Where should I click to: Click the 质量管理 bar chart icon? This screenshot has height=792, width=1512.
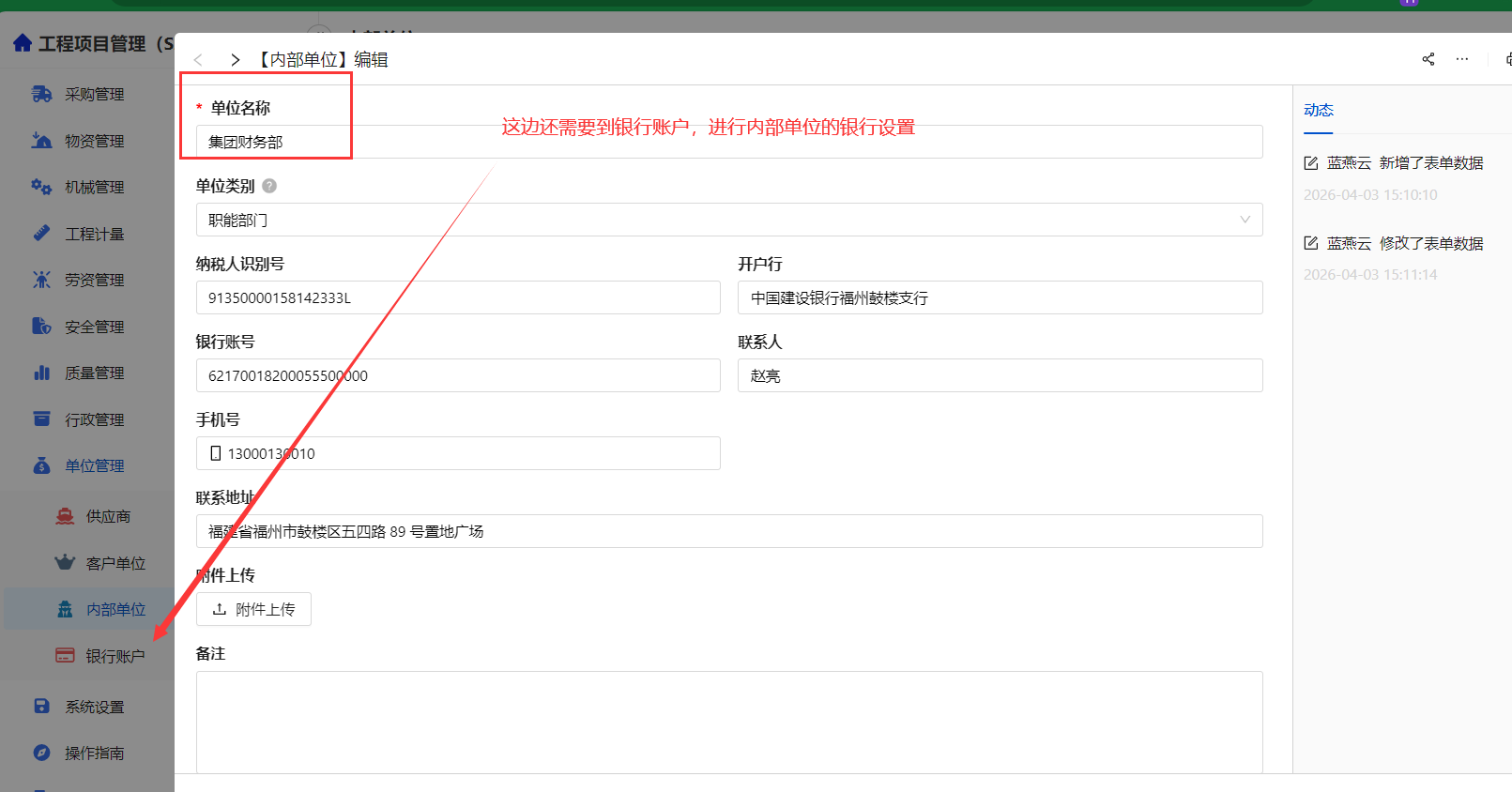(41, 373)
